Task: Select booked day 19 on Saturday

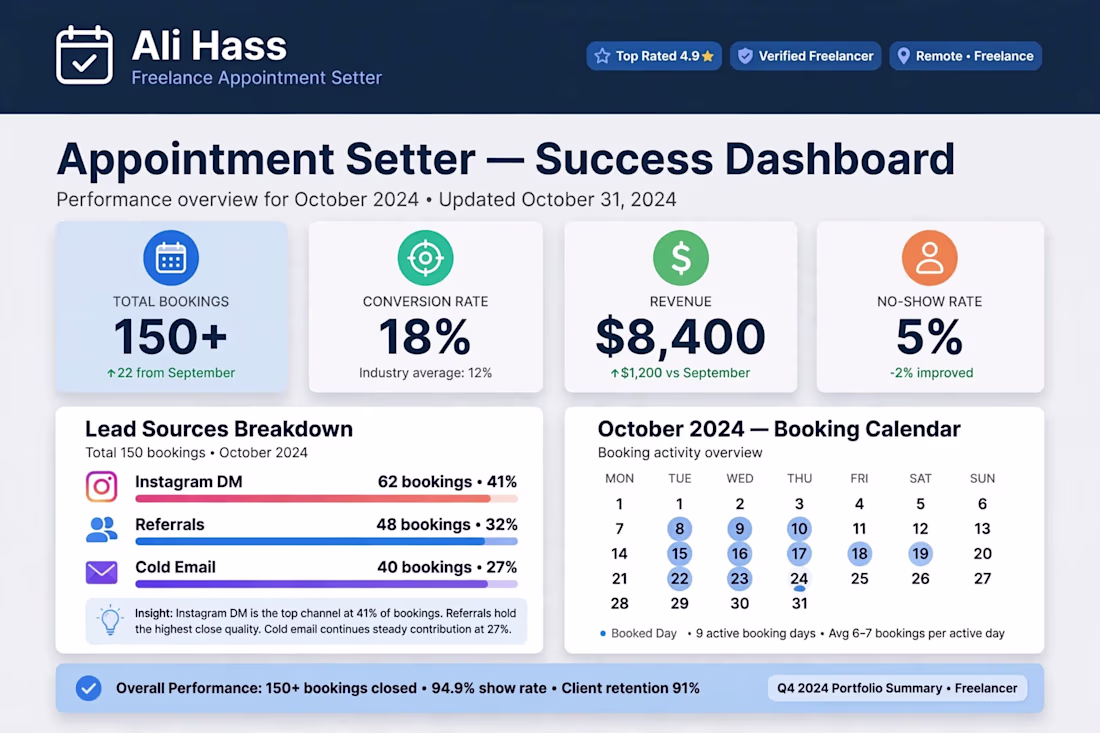Action: 920,553
